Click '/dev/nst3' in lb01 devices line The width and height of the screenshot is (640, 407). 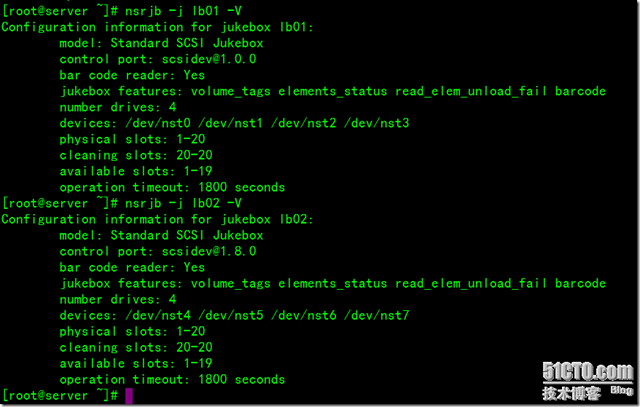pyautogui.click(x=376, y=123)
